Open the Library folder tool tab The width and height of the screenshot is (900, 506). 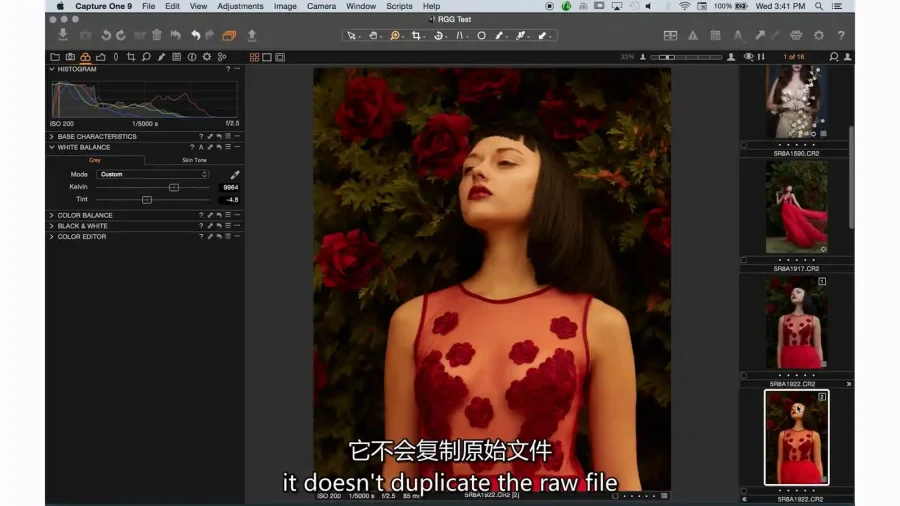point(55,57)
